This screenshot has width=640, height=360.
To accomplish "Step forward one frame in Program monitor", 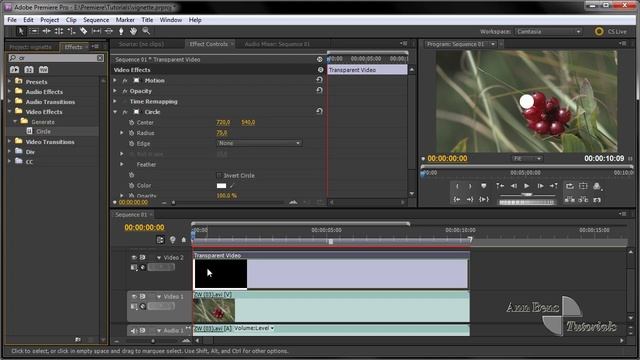I will (540, 186).
